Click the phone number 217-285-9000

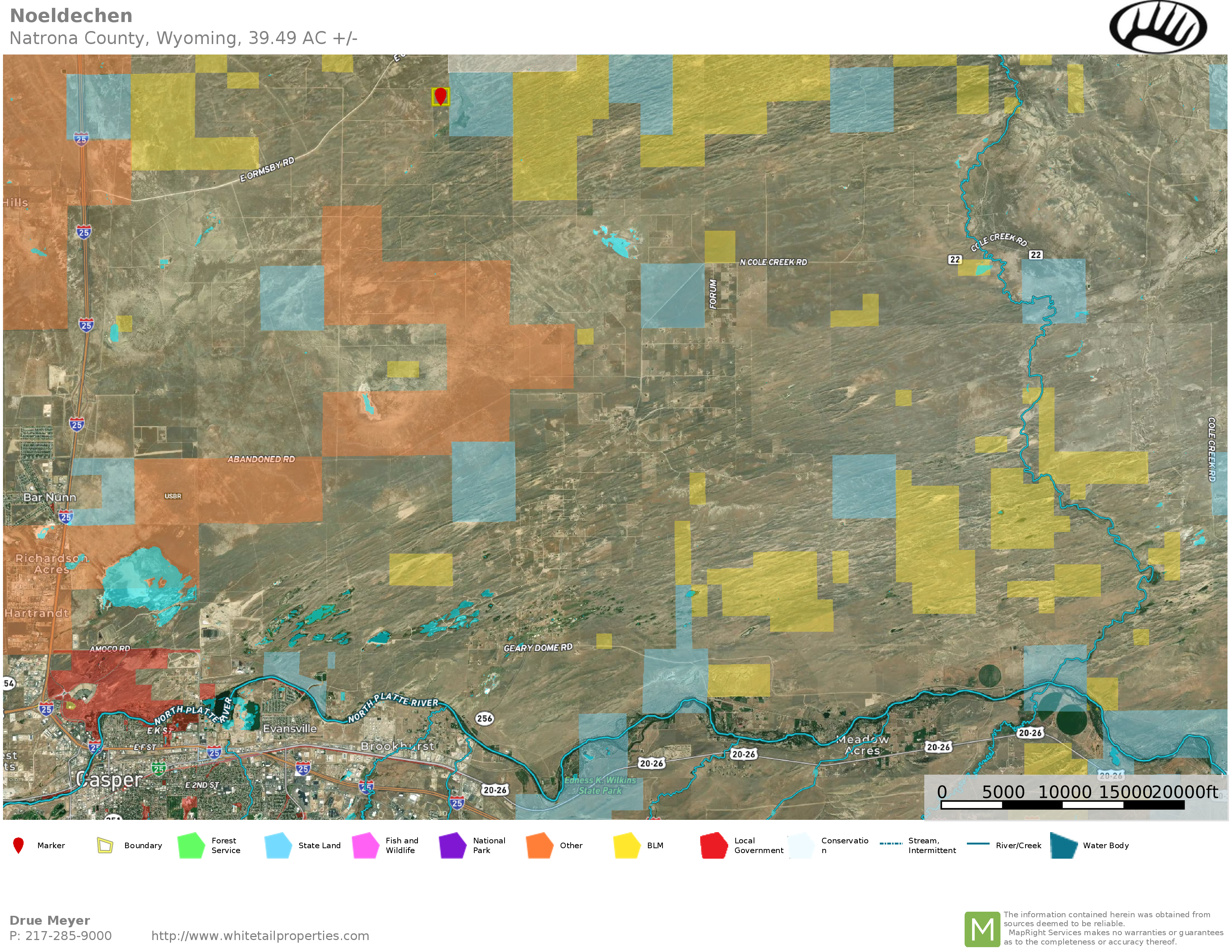[x=68, y=936]
